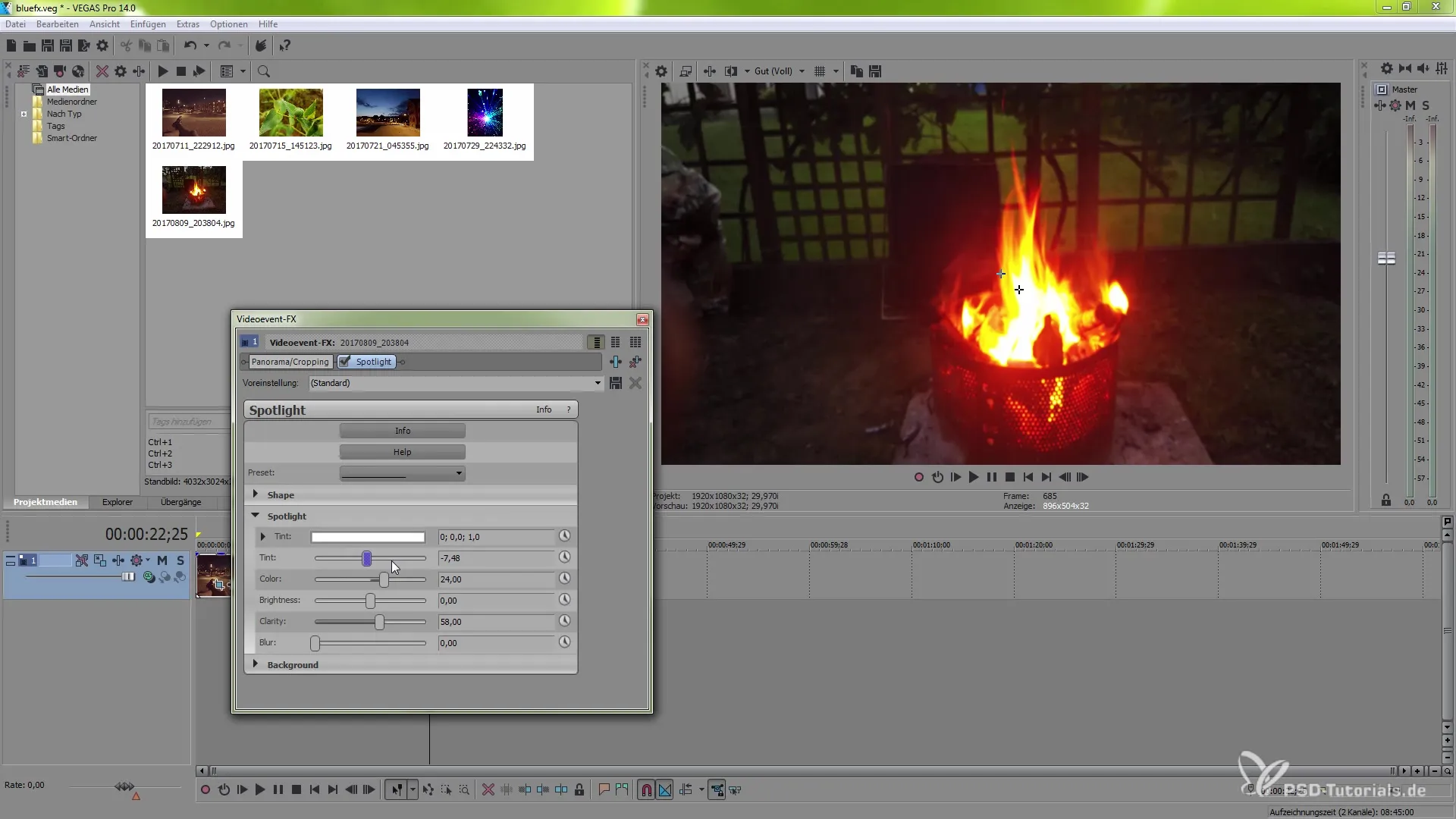This screenshot has height=819, width=1456.
Task: Open preview settings gear icon
Action: point(661,71)
